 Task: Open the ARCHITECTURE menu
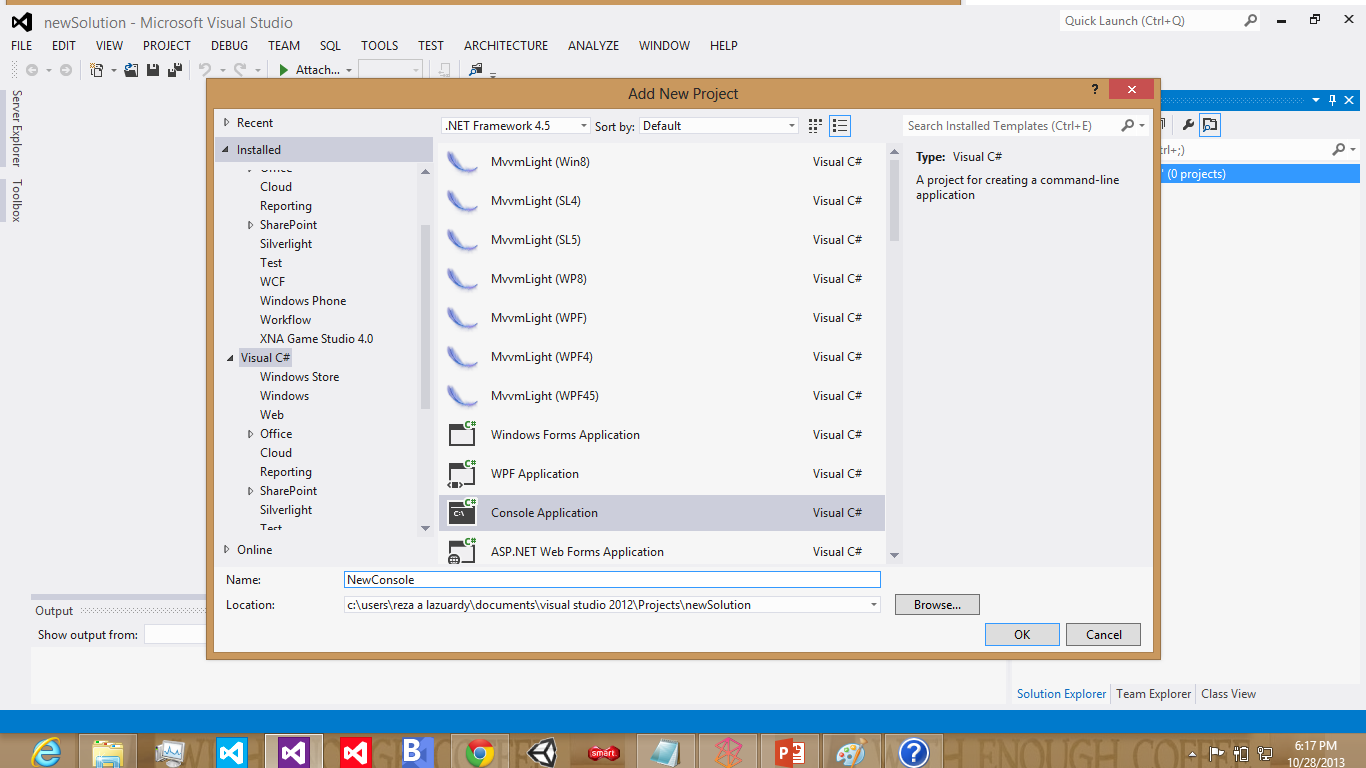pyautogui.click(x=505, y=45)
